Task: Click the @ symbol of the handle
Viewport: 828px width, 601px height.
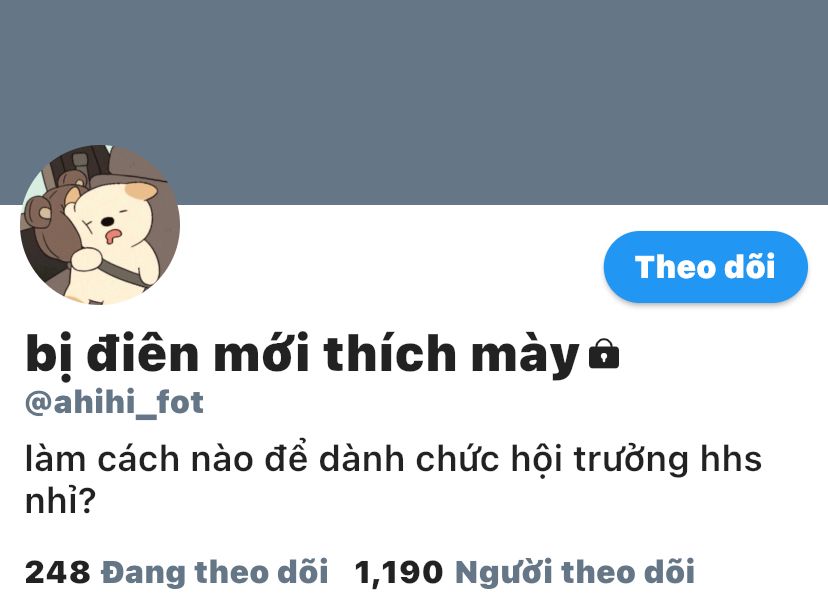Action: pos(38,404)
